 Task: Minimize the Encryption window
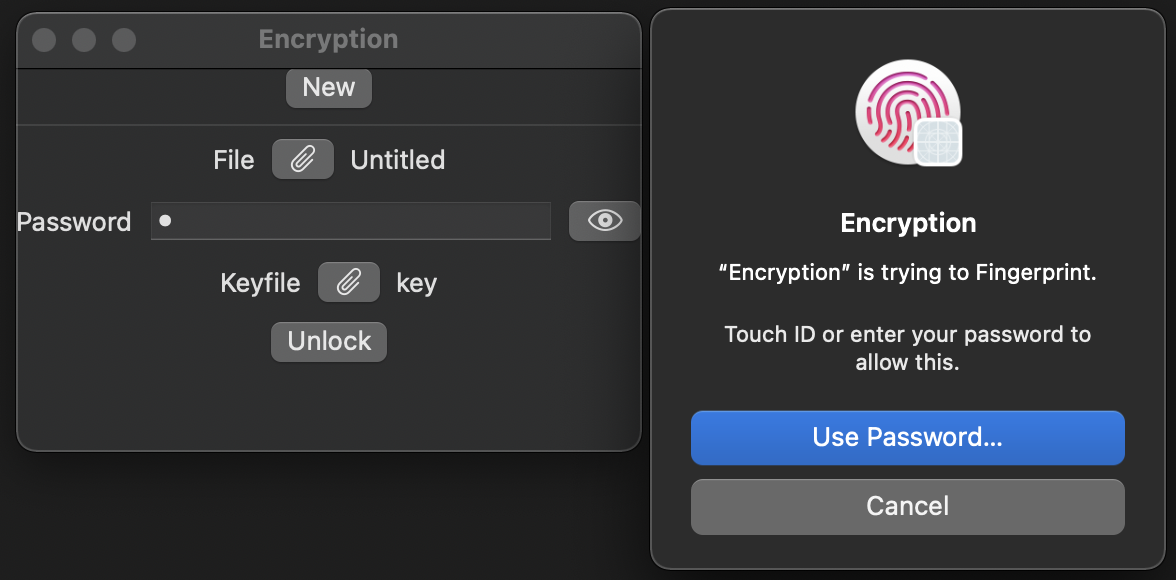pyautogui.click(x=84, y=40)
